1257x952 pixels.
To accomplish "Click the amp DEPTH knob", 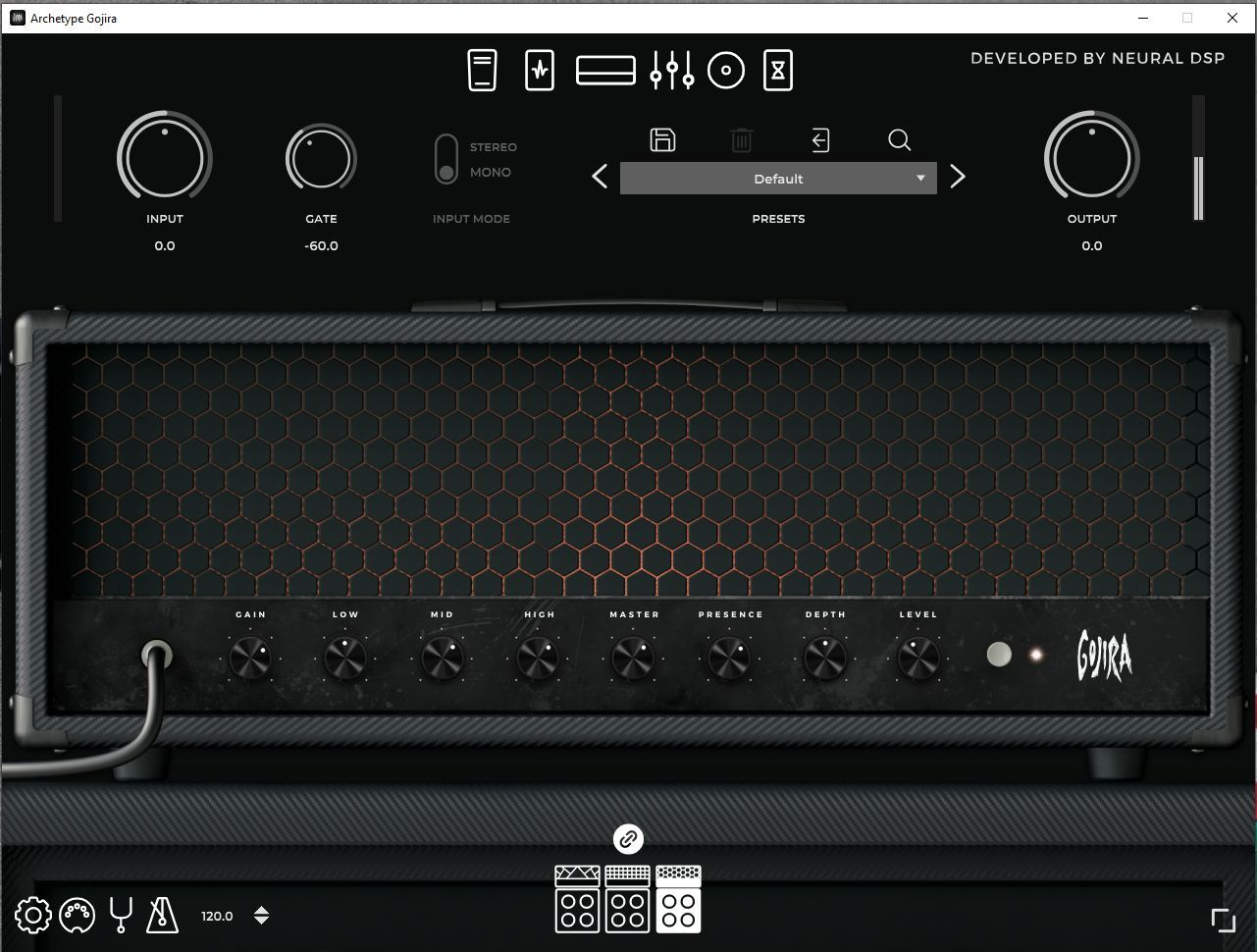I will tap(824, 659).
